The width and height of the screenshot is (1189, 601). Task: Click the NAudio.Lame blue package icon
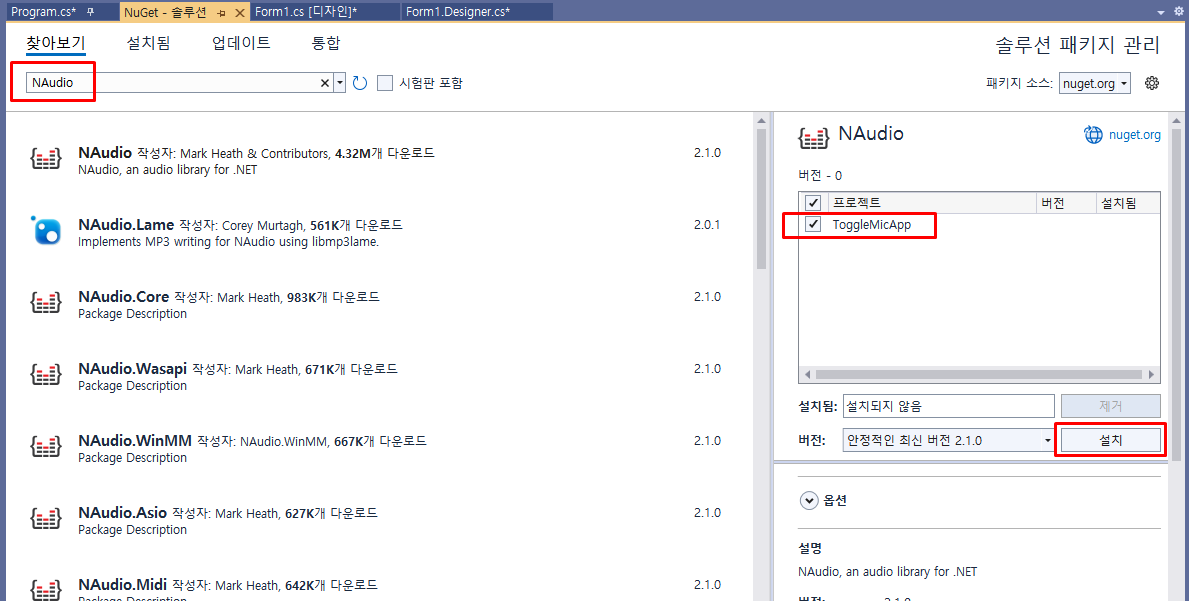(45, 231)
